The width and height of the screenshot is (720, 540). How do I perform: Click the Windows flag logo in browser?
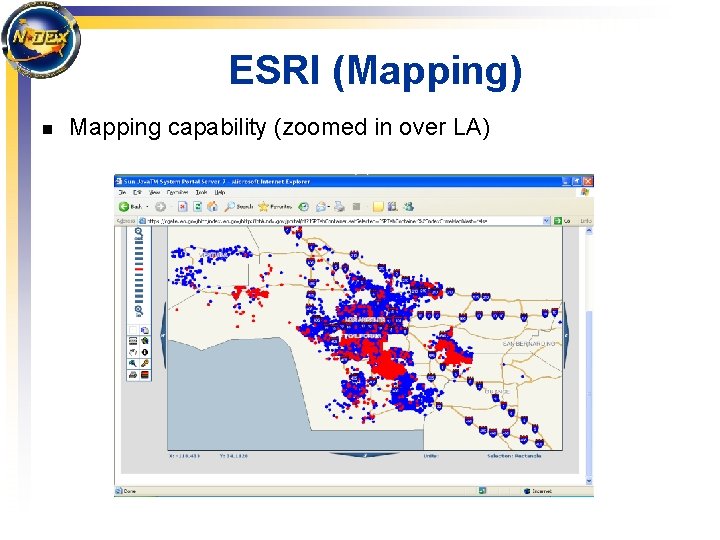[x=585, y=192]
